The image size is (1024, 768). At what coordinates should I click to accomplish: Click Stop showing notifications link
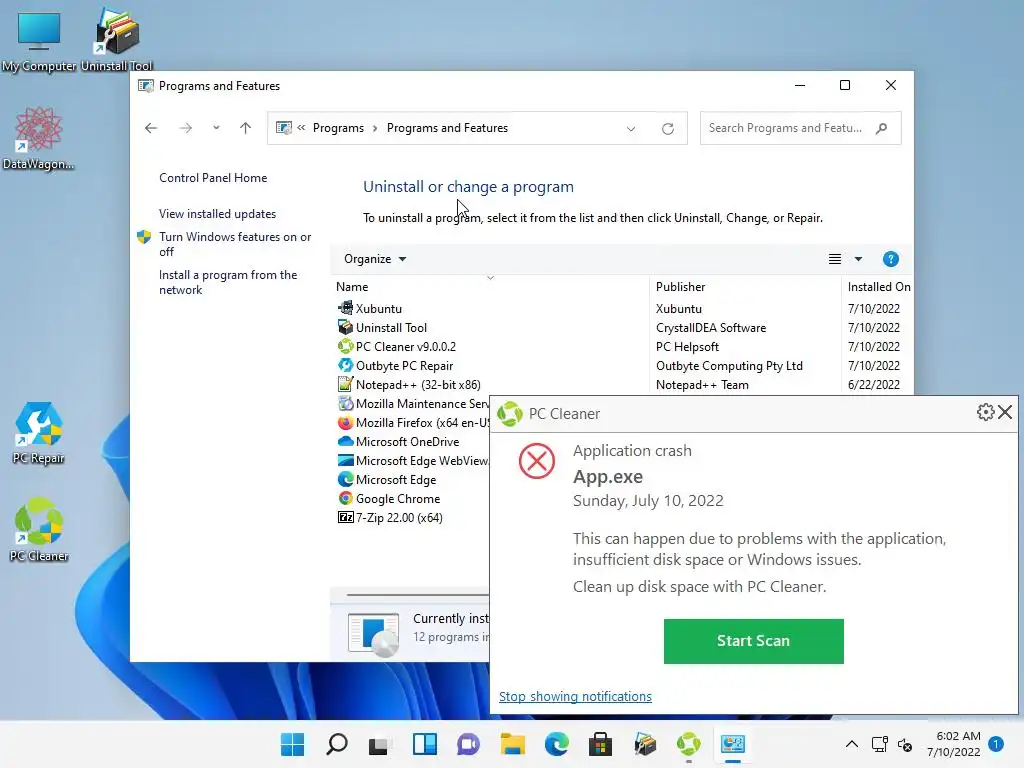pyautogui.click(x=575, y=696)
